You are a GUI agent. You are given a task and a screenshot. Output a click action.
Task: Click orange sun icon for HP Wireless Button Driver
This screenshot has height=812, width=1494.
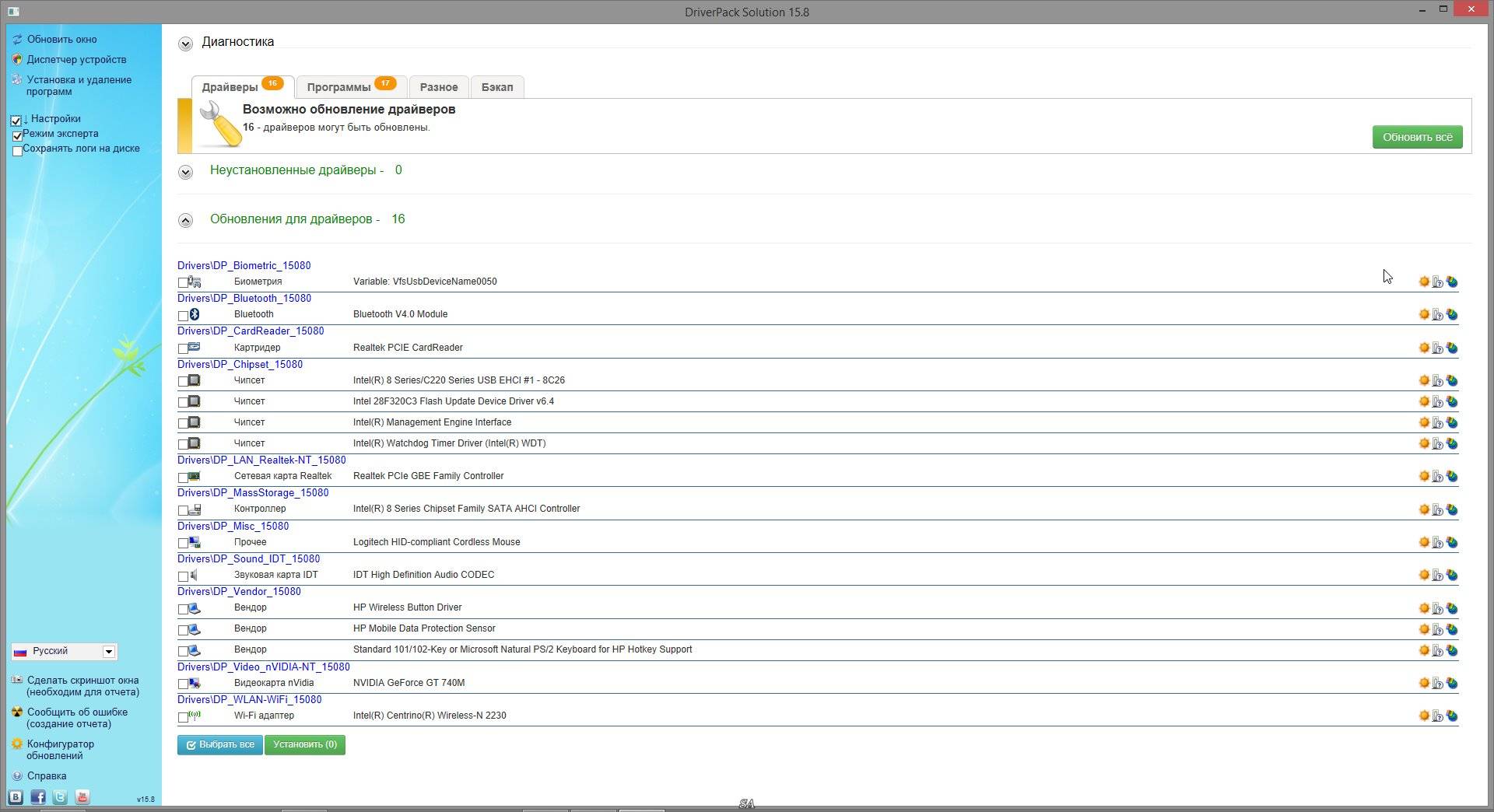tap(1424, 608)
